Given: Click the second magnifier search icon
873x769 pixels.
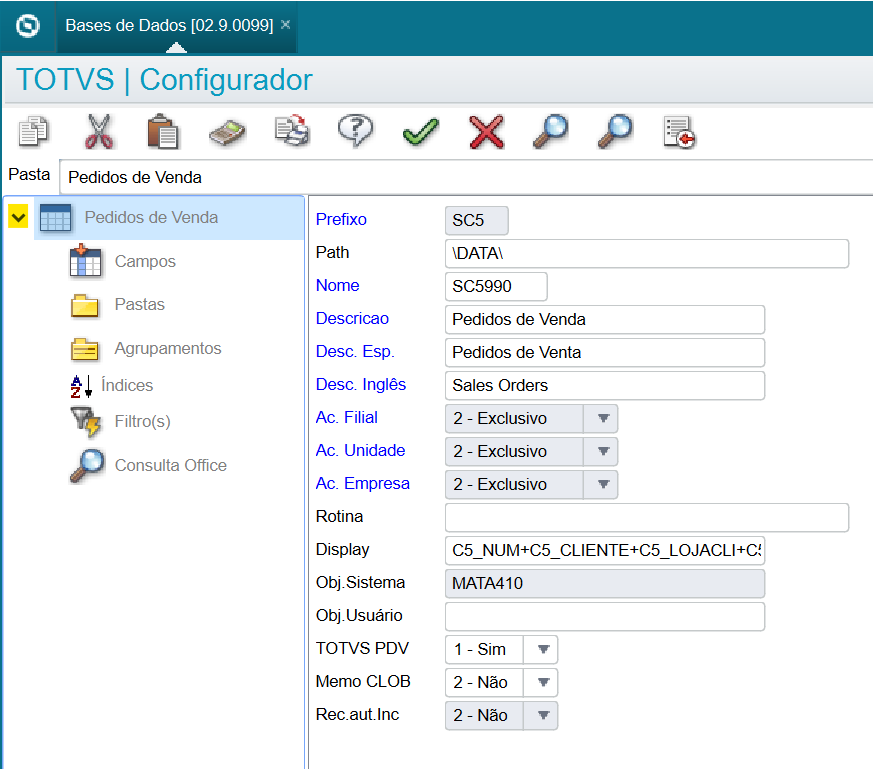Looking at the screenshot, I should pos(615,131).
